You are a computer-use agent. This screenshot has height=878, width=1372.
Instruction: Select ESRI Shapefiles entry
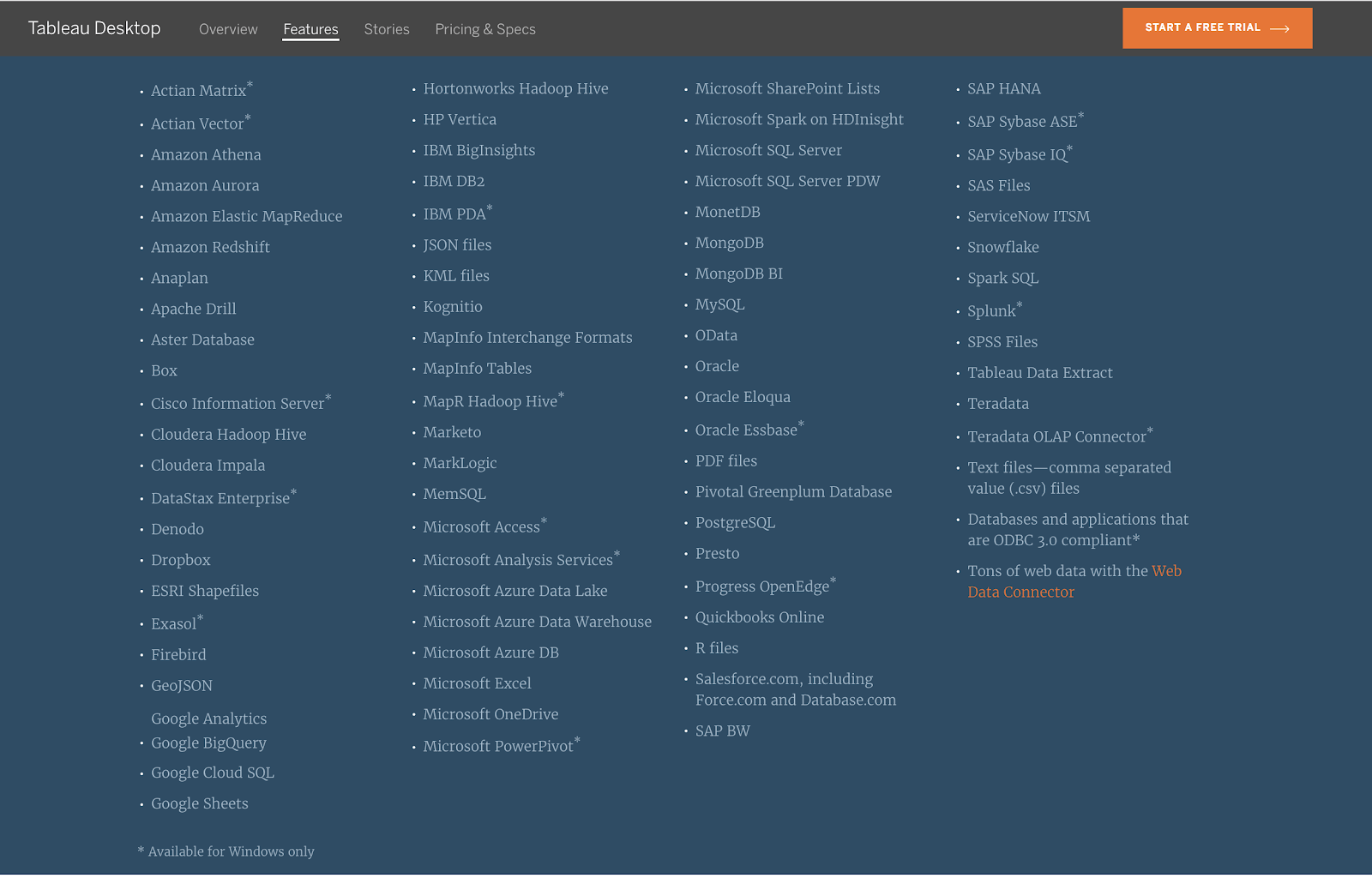pyautogui.click(x=205, y=591)
